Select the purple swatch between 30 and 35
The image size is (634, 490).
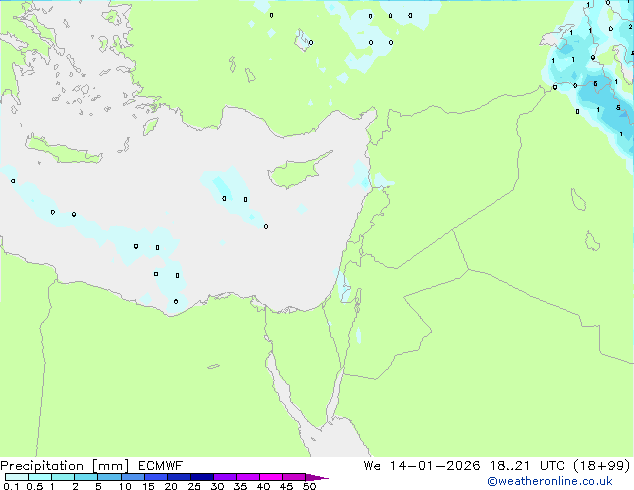pyautogui.click(x=224, y=477)
